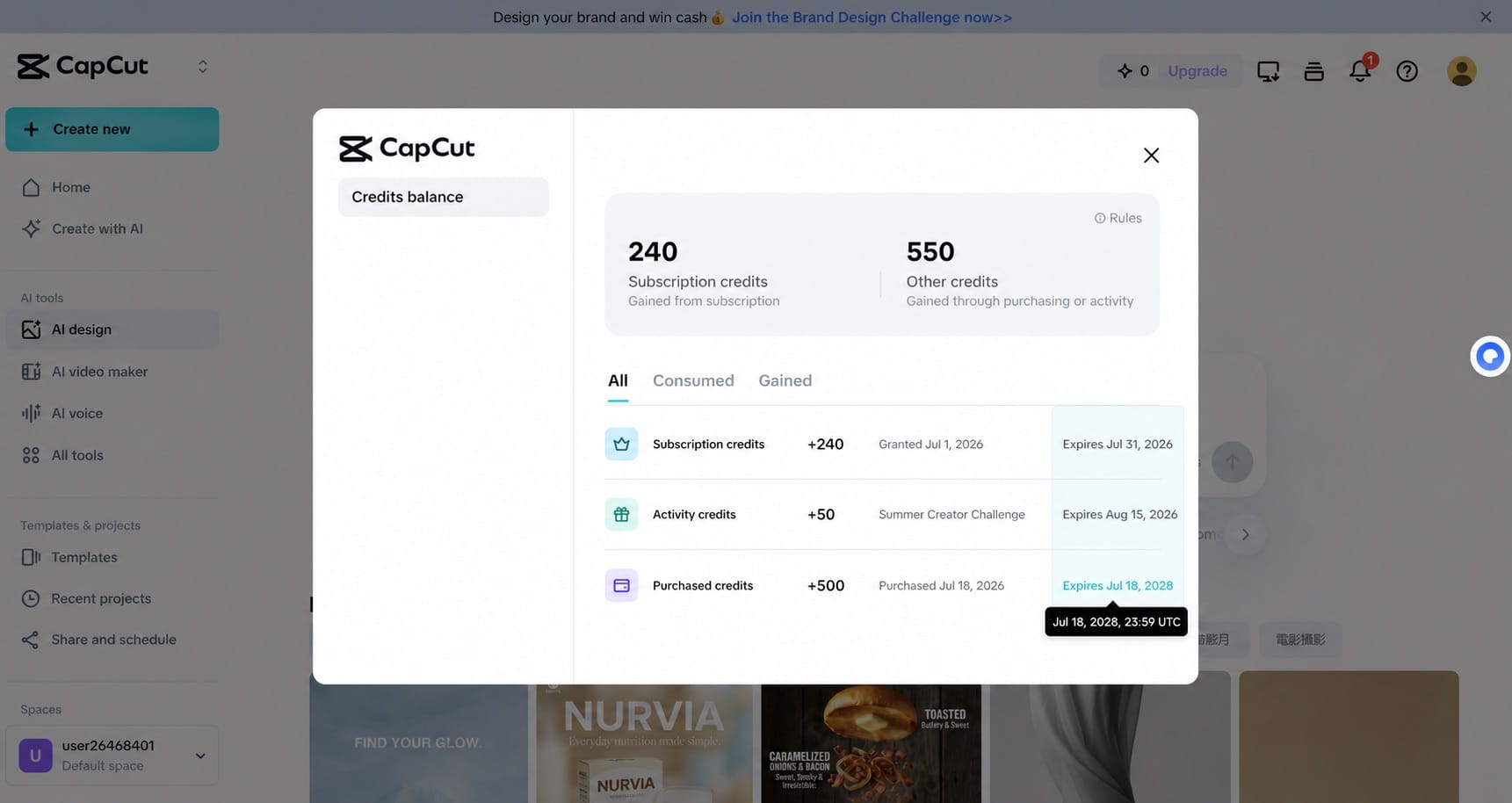Click the 240 Subscription credits number
Screen dimensions: 1512x803
[653, 251]
